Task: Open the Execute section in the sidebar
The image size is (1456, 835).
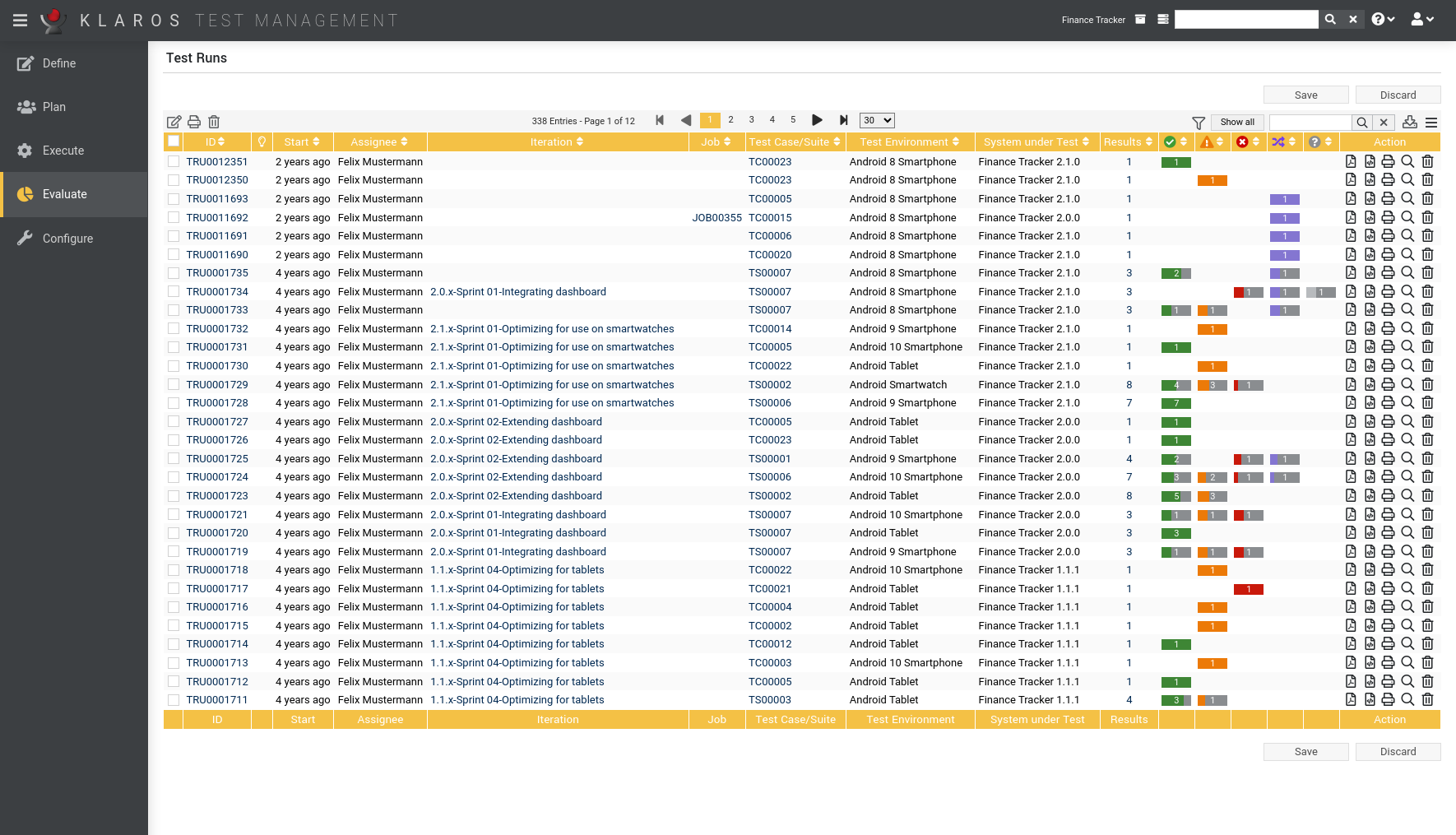Action: pos(63,151)
